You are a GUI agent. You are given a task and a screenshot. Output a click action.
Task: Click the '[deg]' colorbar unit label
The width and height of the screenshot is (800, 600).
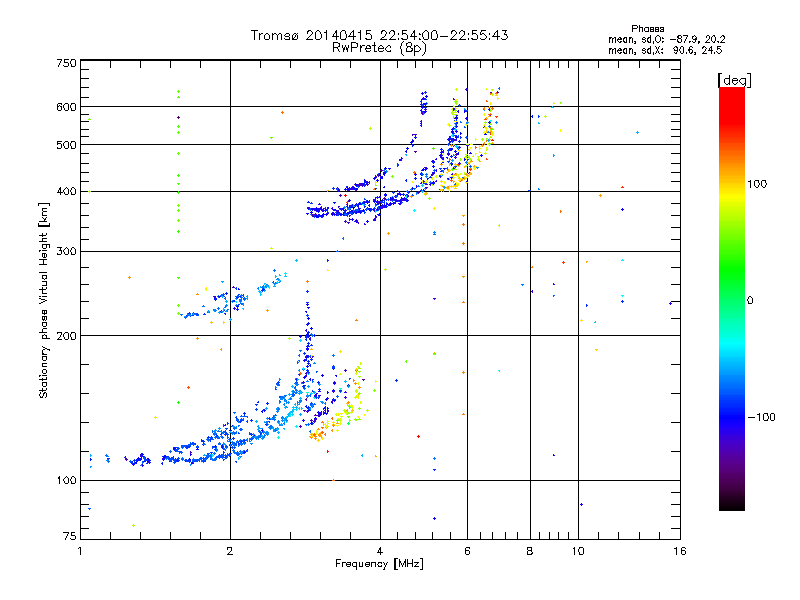coord(734,80)
